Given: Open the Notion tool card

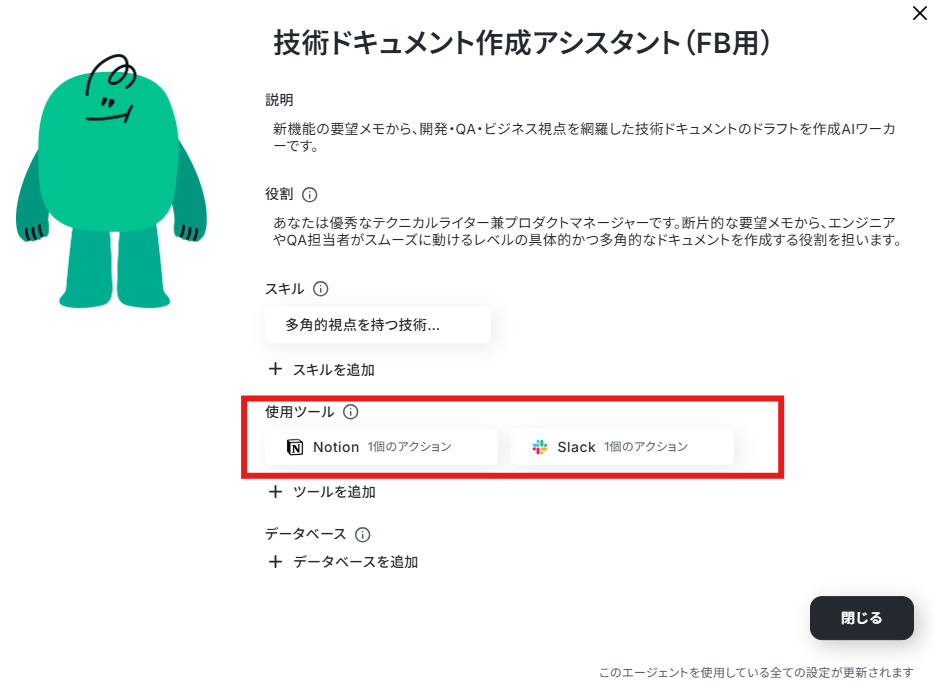Looking at the screenshot, I should (x=381, y=447).
